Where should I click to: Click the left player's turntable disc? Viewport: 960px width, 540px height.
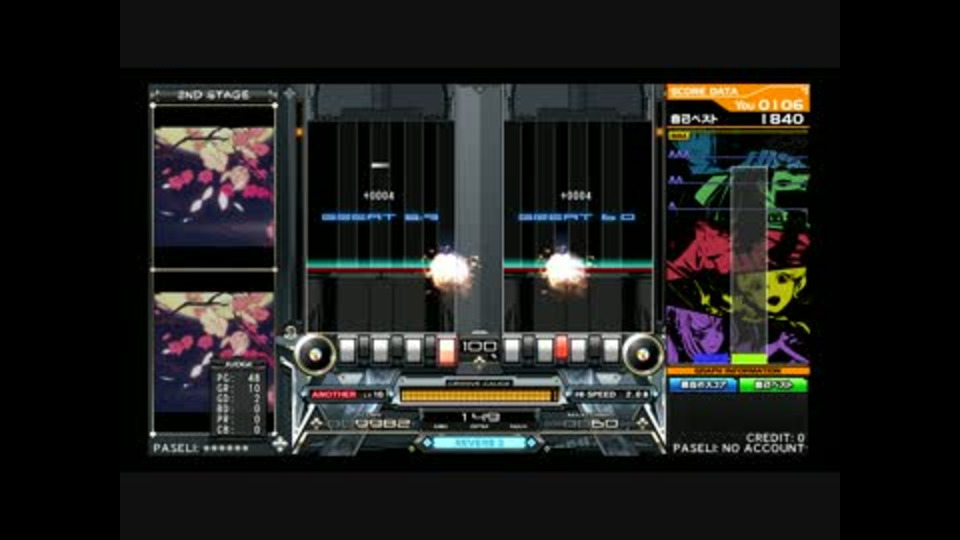pos(315,354)
